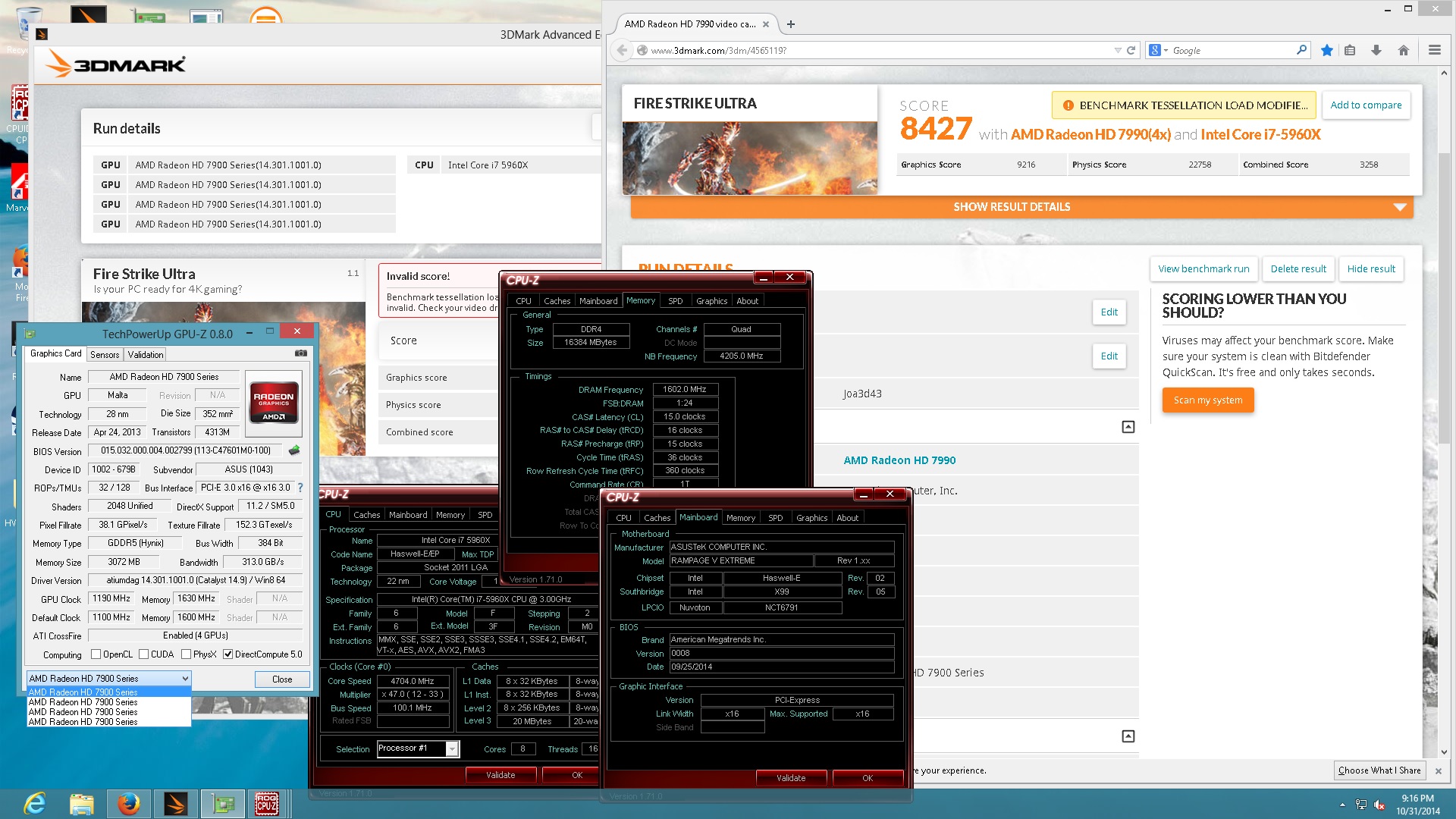This screenshot has width=1456, height=819.
Task: Show hidden system tray icons
Action: tap(1342, 805)
